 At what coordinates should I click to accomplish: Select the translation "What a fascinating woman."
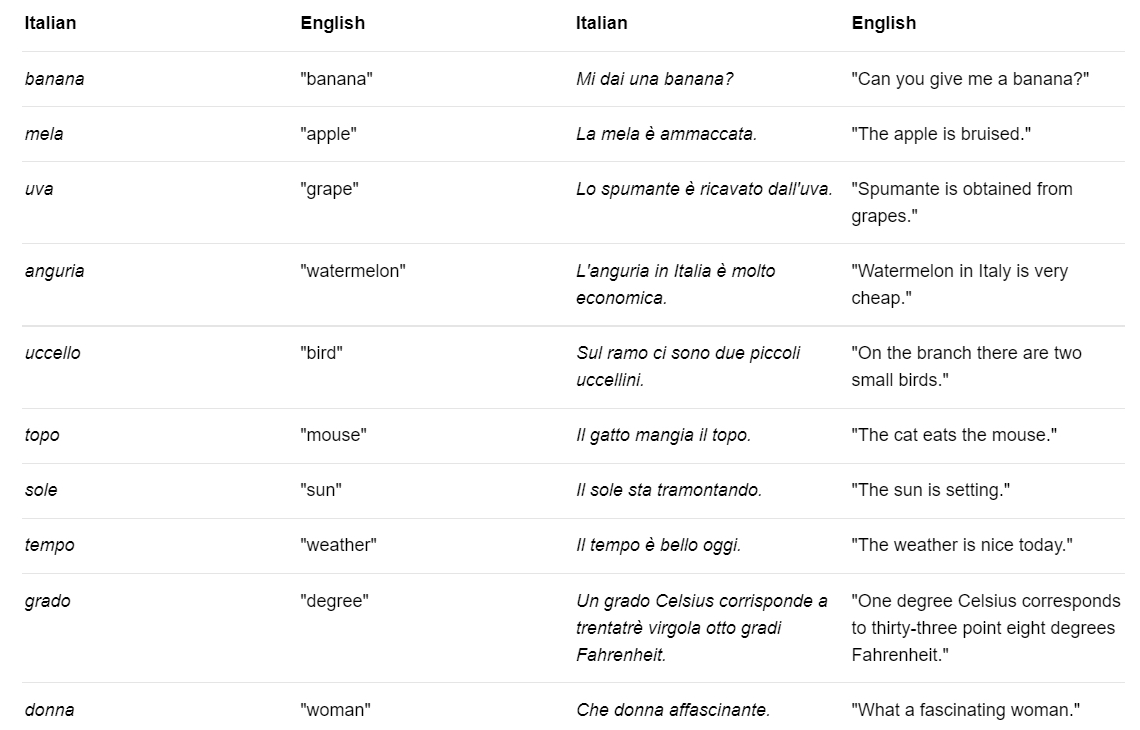click(966, 710)
